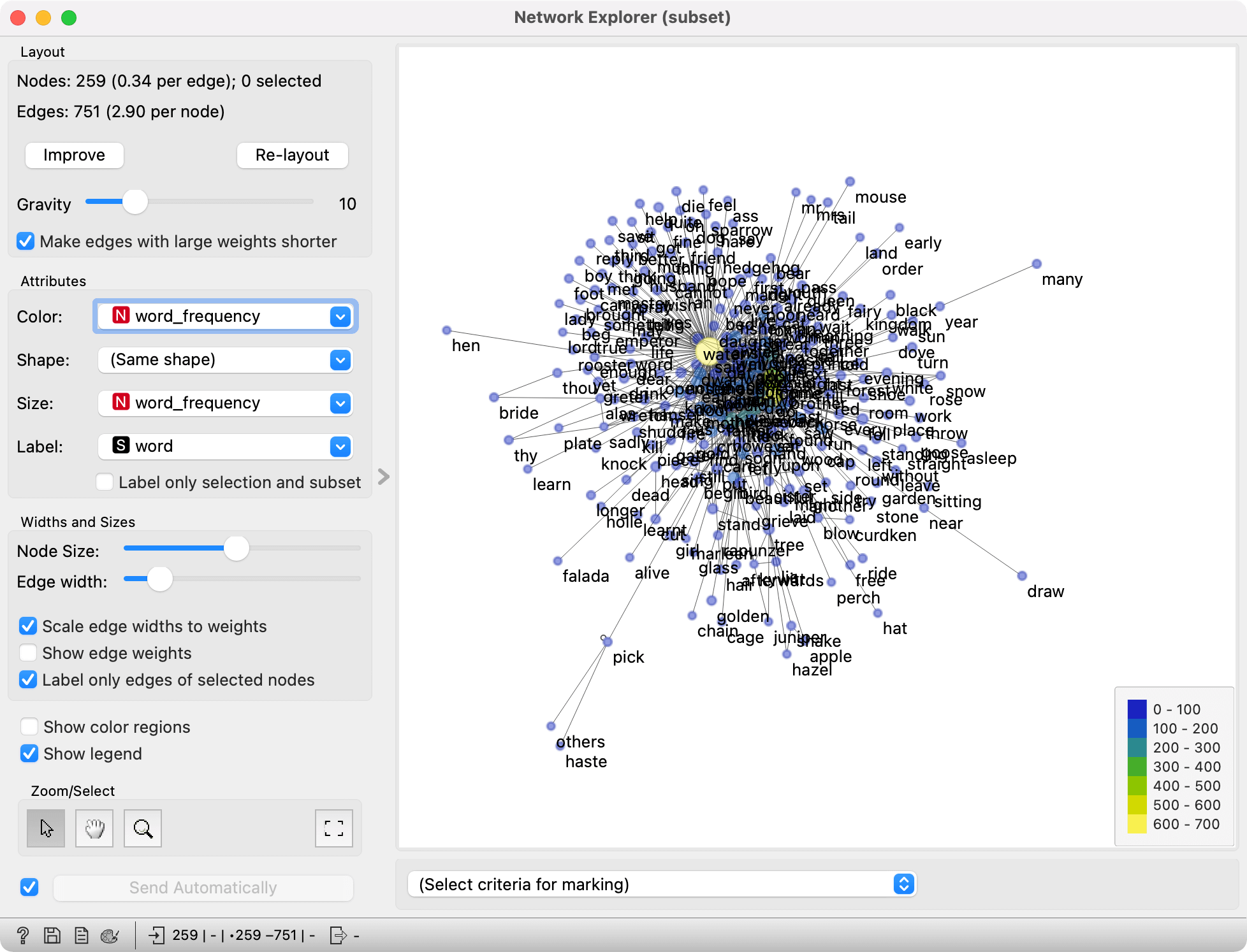Click the 'haste' node label

click(586, 761)
